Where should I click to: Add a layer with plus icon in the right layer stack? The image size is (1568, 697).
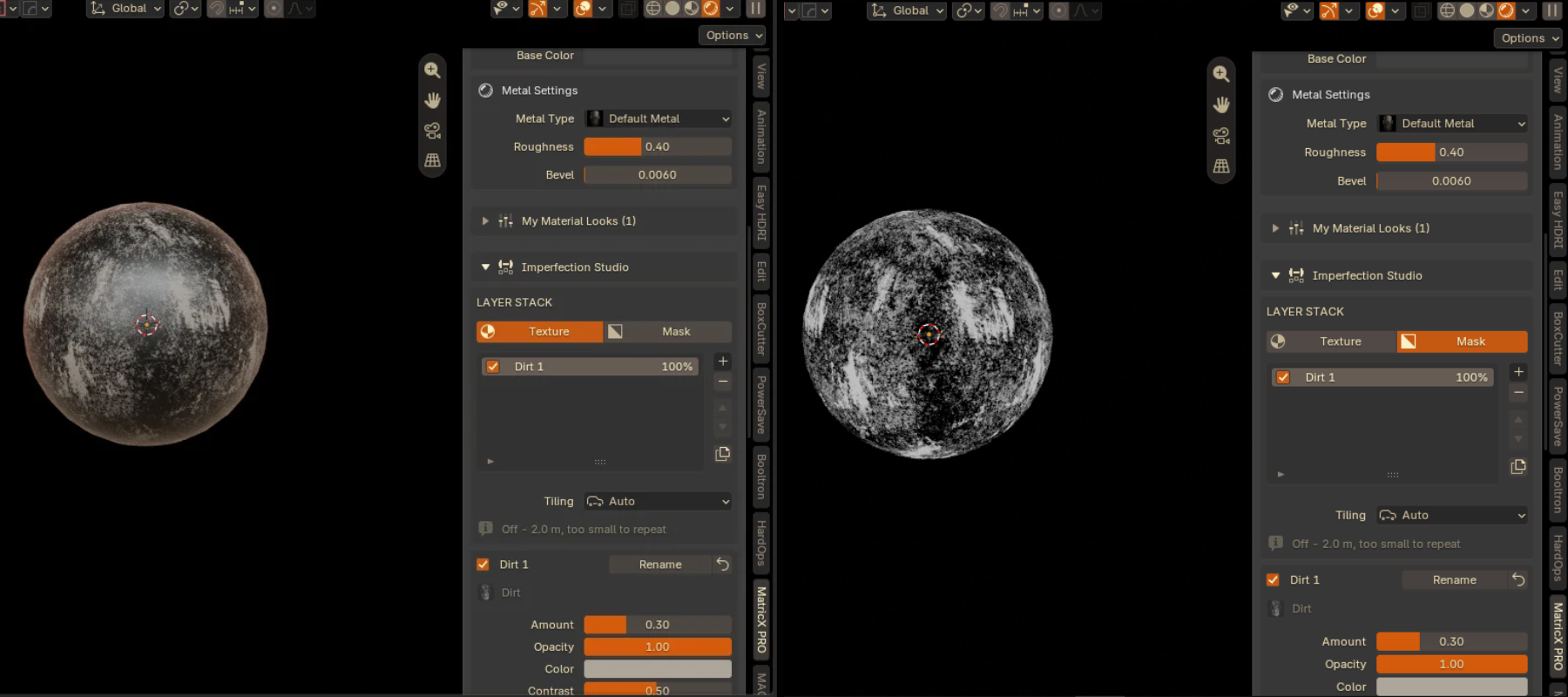(x=1518, y=371)
